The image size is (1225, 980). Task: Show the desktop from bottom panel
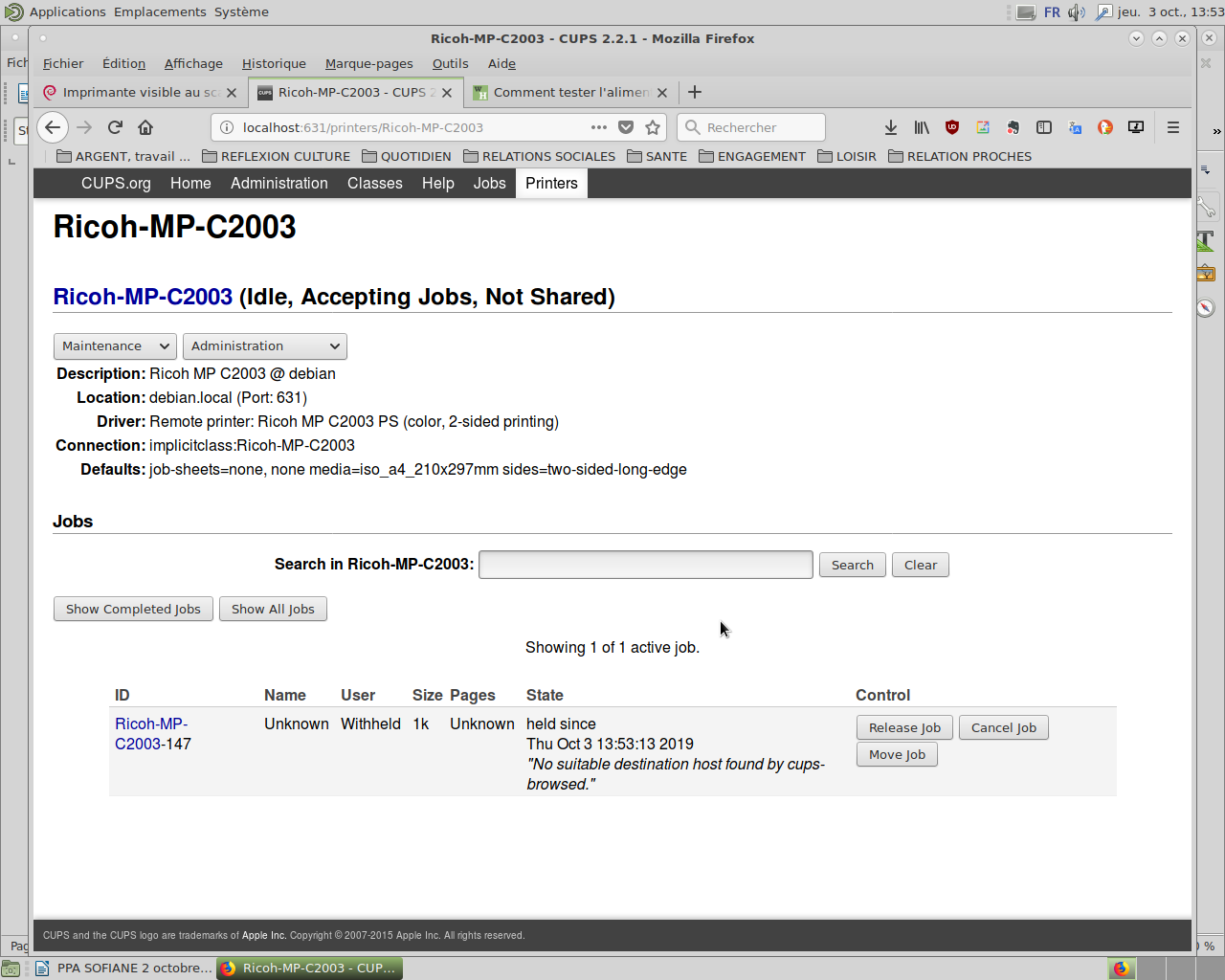coord(11,969)
